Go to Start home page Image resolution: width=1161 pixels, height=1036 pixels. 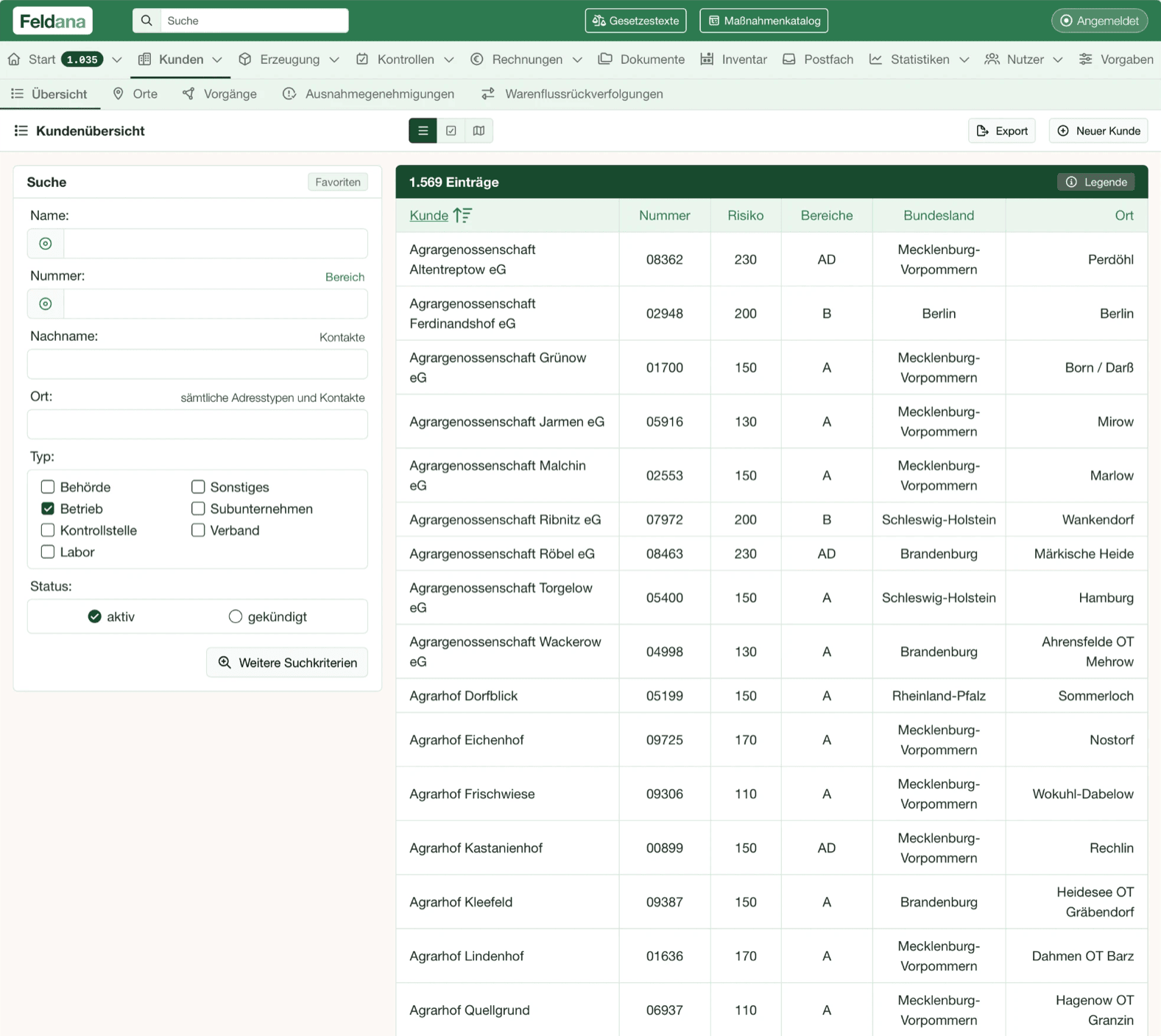[x=32, y=60]
